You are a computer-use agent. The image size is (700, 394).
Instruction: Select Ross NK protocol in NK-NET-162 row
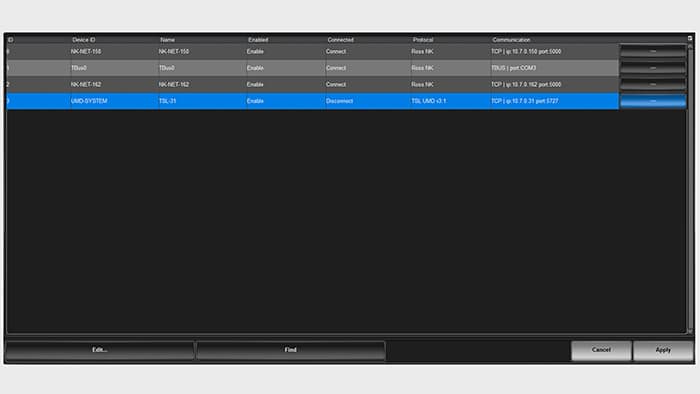[422, 84]
